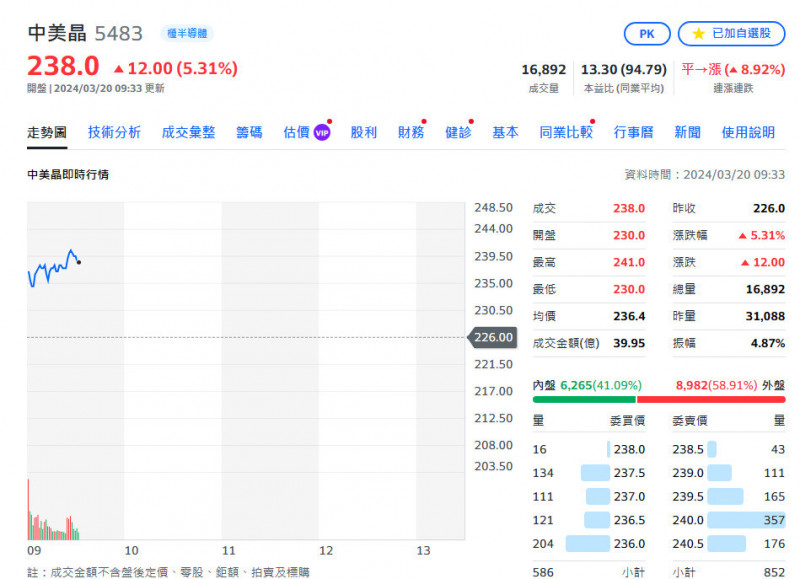The image size is (800, 579).
Task: Open the 估價 tab
Action: pos(296,133)
